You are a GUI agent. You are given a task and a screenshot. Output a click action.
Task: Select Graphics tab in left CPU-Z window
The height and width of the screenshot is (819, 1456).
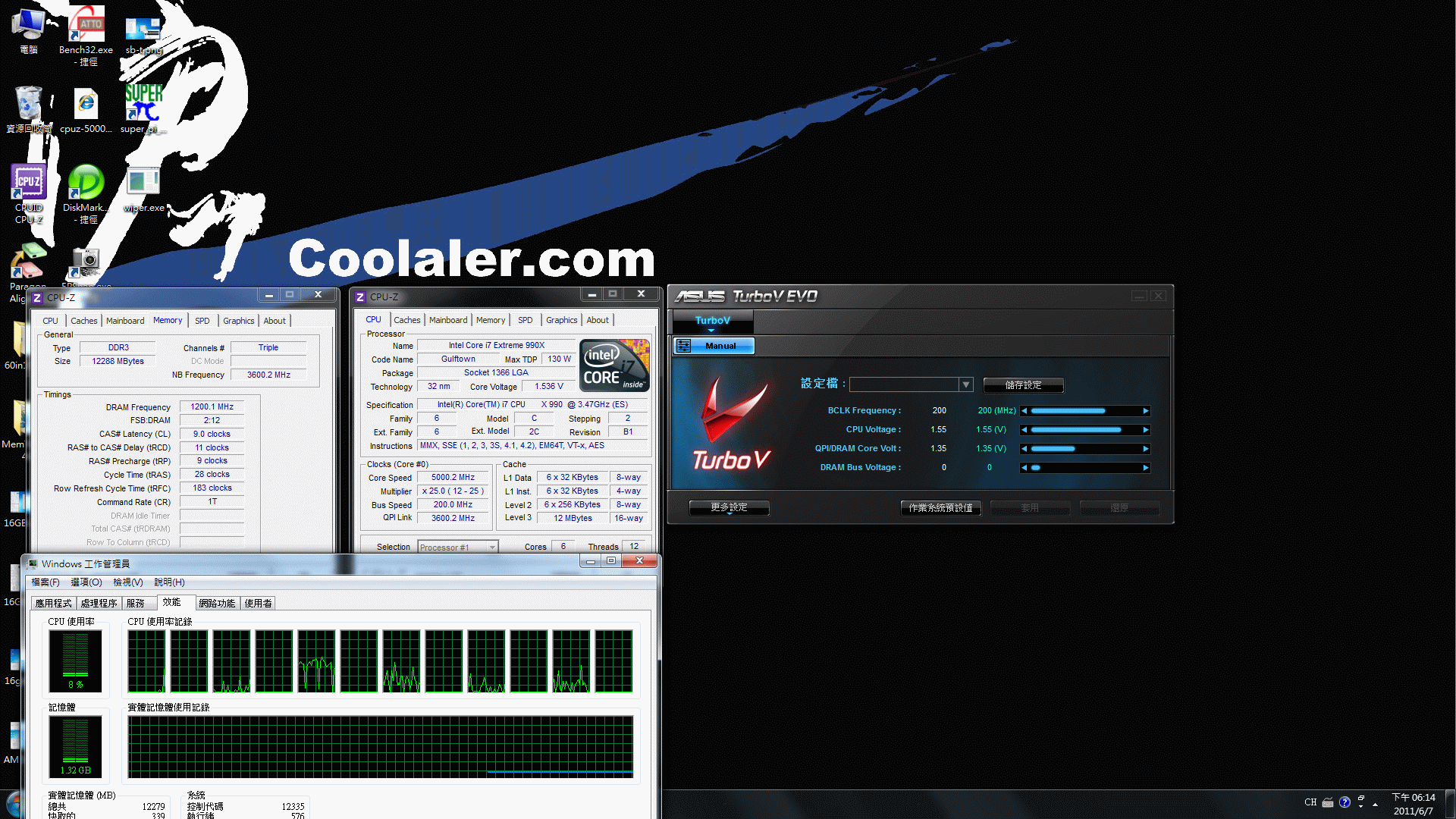tap(238, 321)
